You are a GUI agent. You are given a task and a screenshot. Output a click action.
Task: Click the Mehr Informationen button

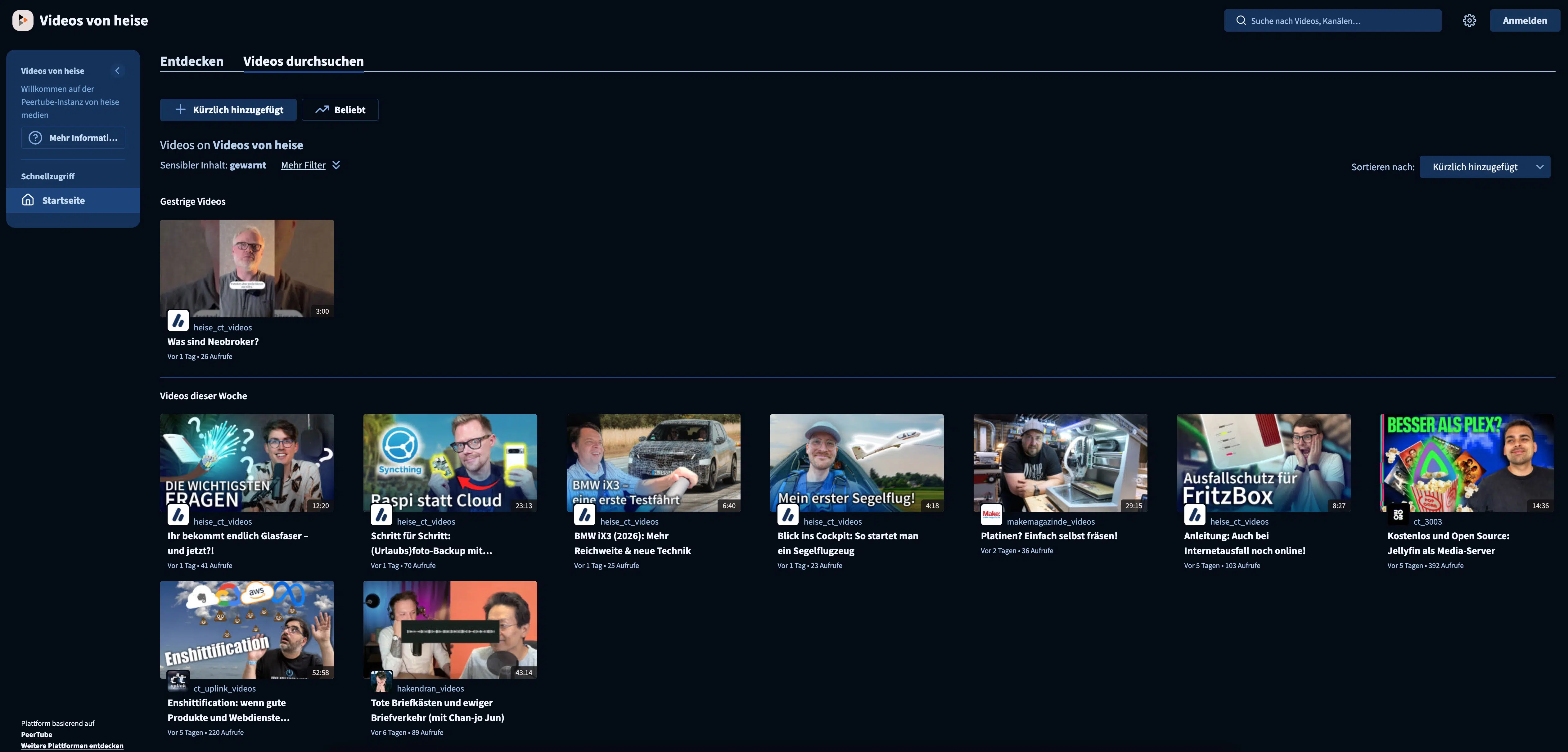click(73, 137)
